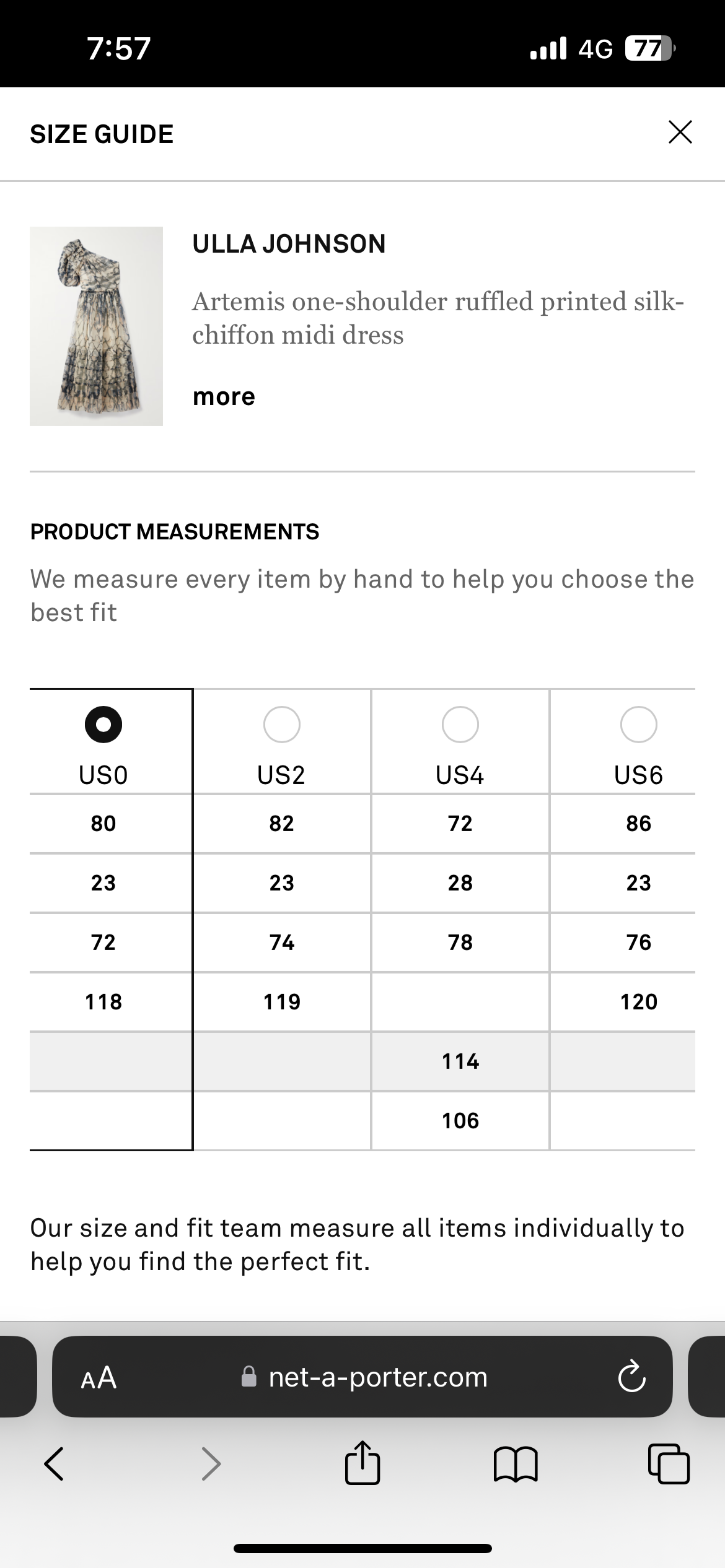Tap the ULLA JOHNSON brand name

point(289,244)
